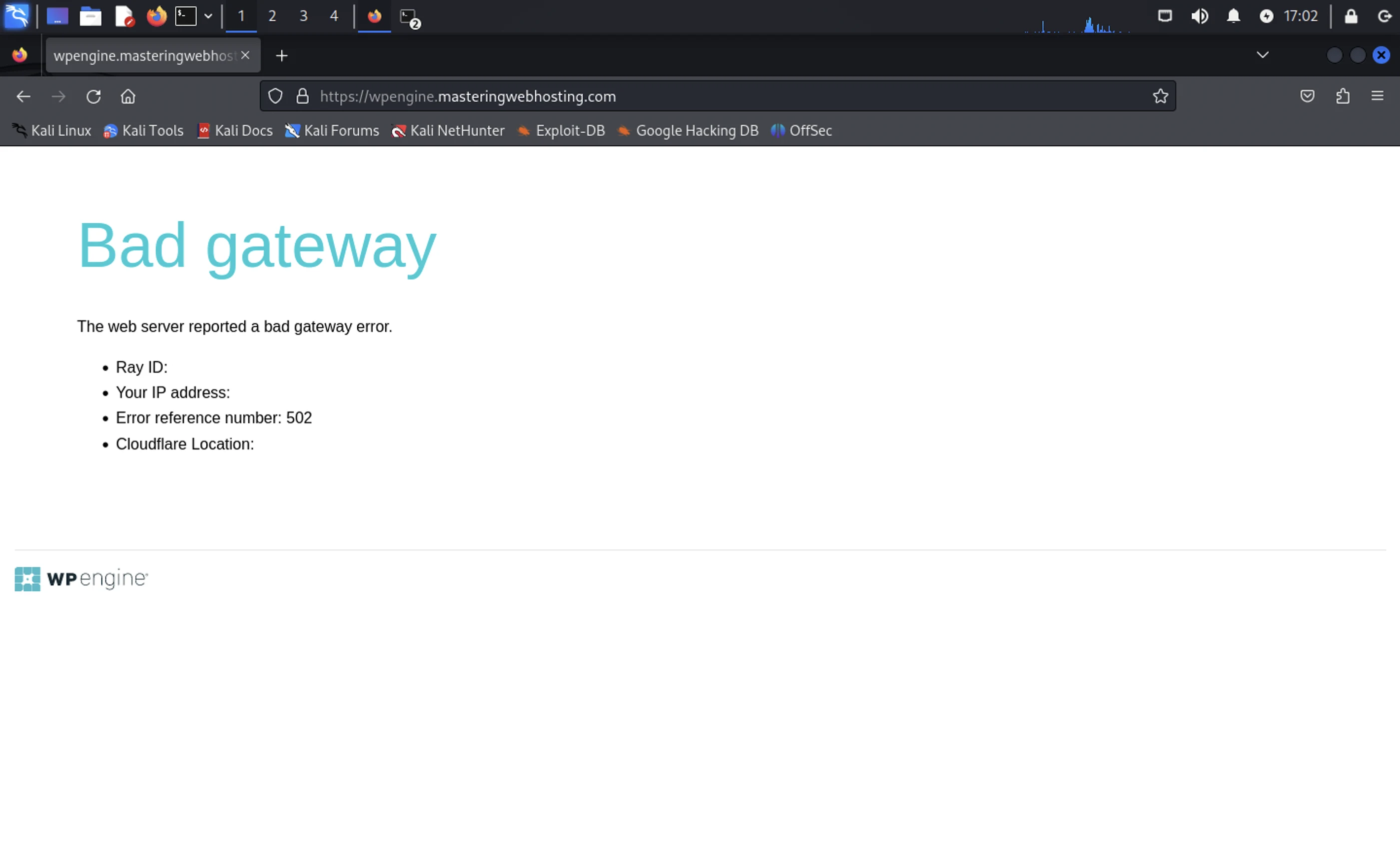Reload the current page
The height and width of the screenshot is (851, 1400).
click(94, 96)
